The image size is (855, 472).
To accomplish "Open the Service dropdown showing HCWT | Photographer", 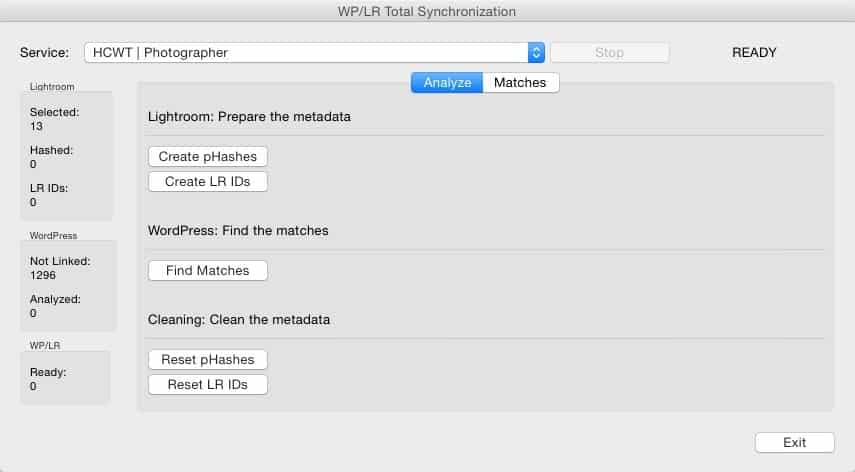I will pyautogui.click(x=314, y=52).
